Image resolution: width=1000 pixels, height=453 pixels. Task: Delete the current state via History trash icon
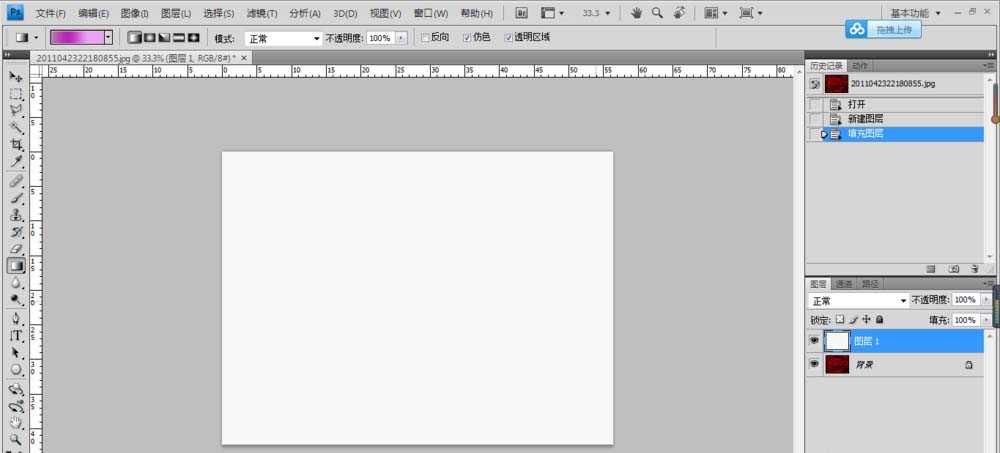click(976, 269)
